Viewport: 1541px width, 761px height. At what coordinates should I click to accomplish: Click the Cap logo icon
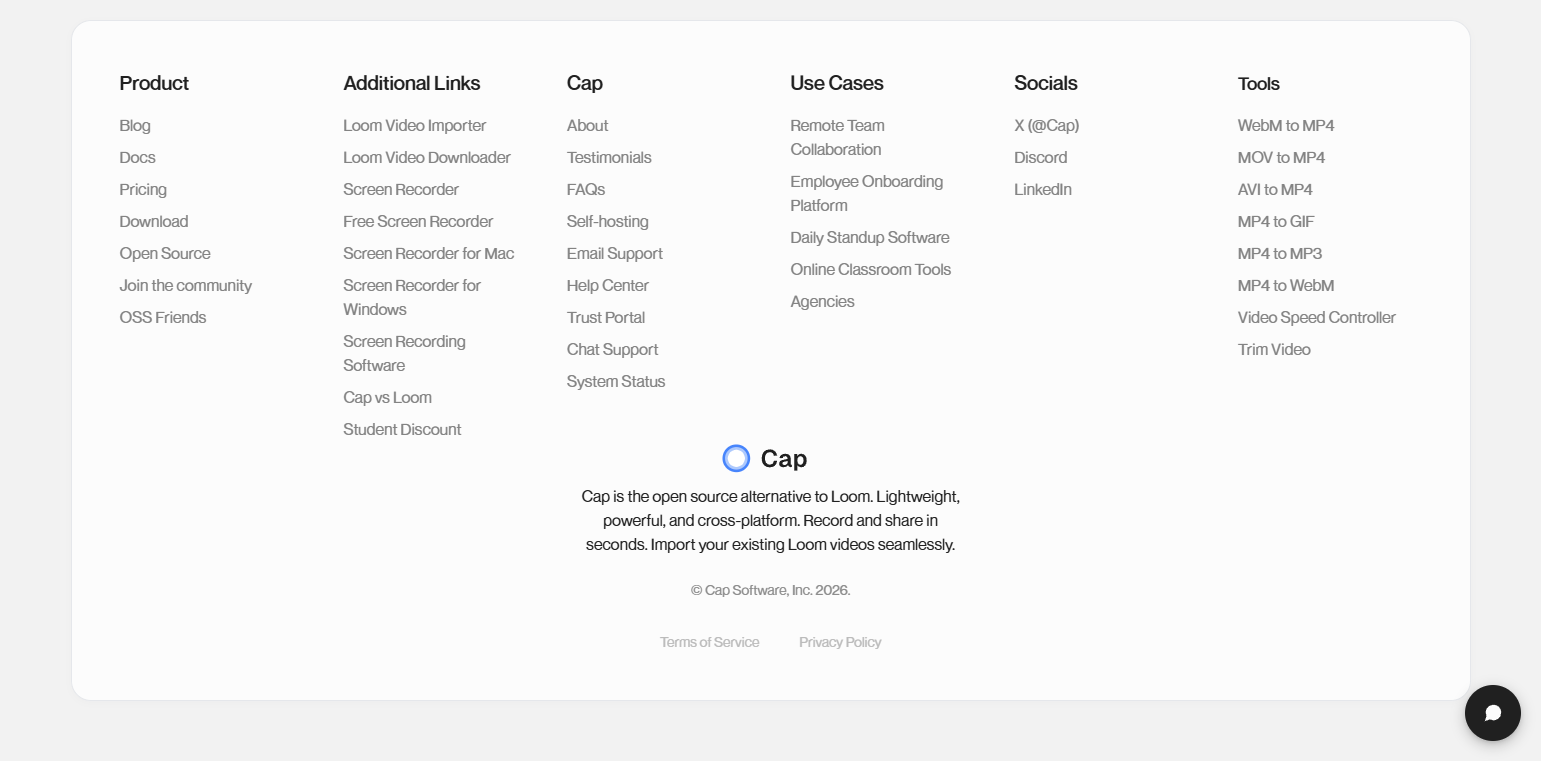(x=736, y=458)
